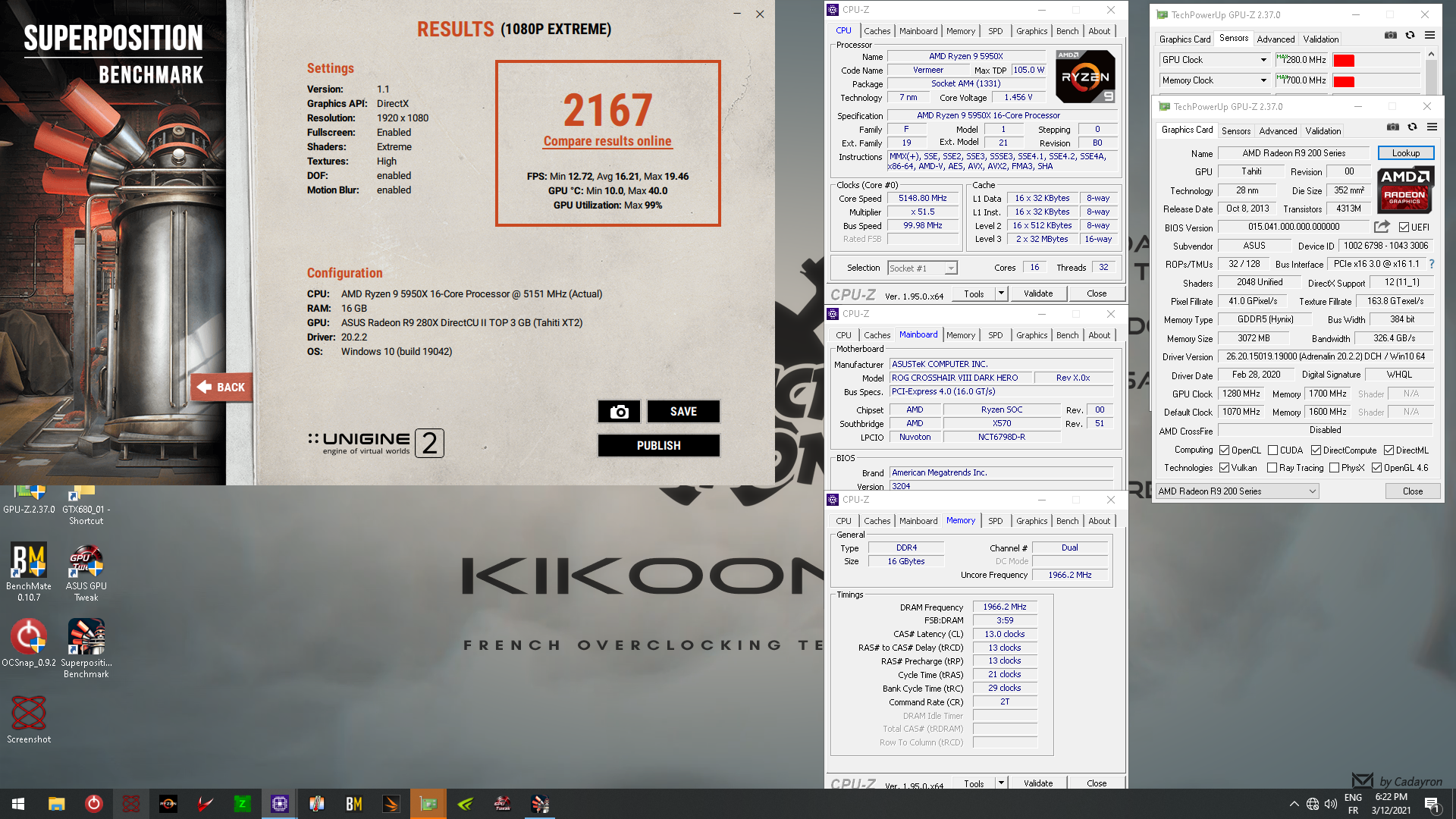
Task: Open the hamburger menu in GPU-Z Sensors window
Action: [x=1429, y=35]
